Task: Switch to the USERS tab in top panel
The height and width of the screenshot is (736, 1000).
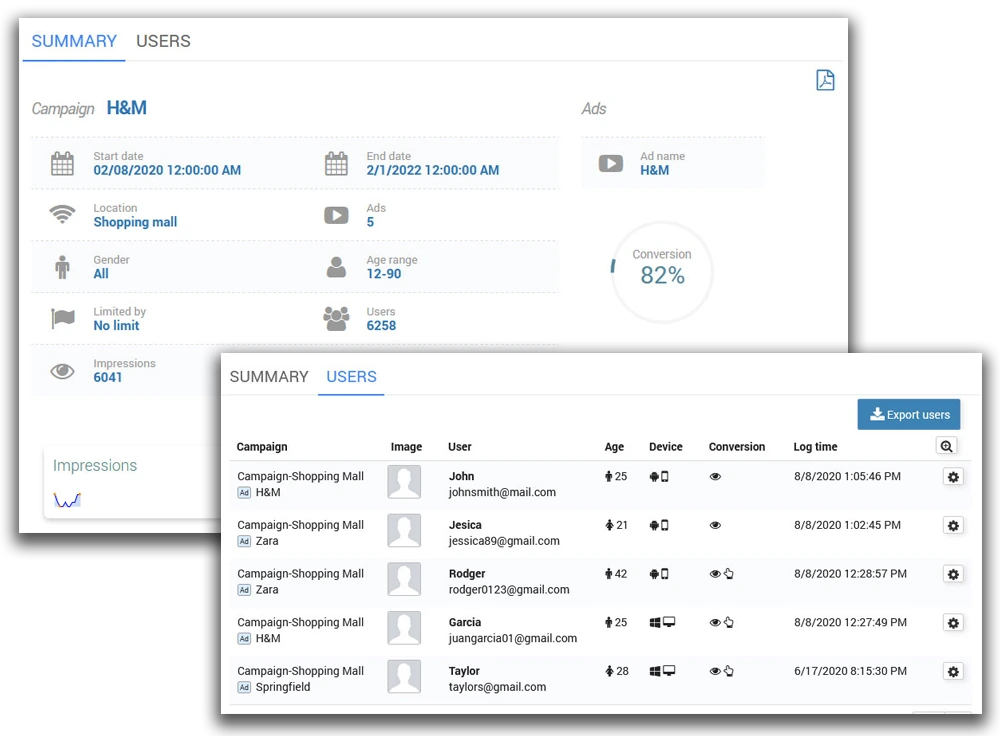Action: pos(163,41)
